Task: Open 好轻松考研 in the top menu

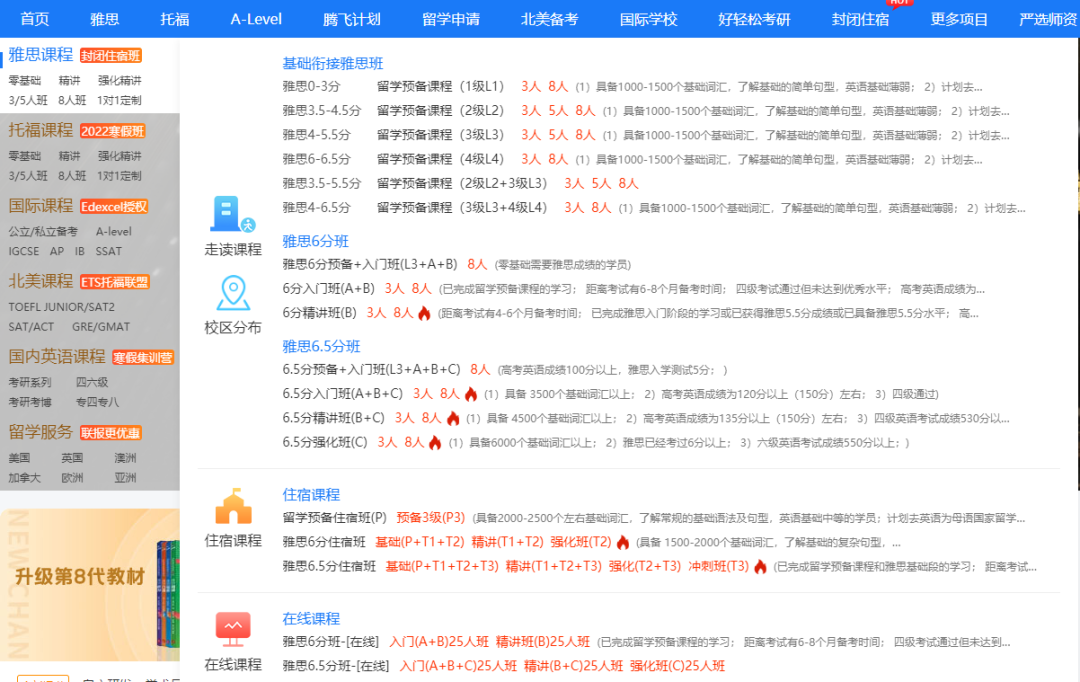Action: 754,19
